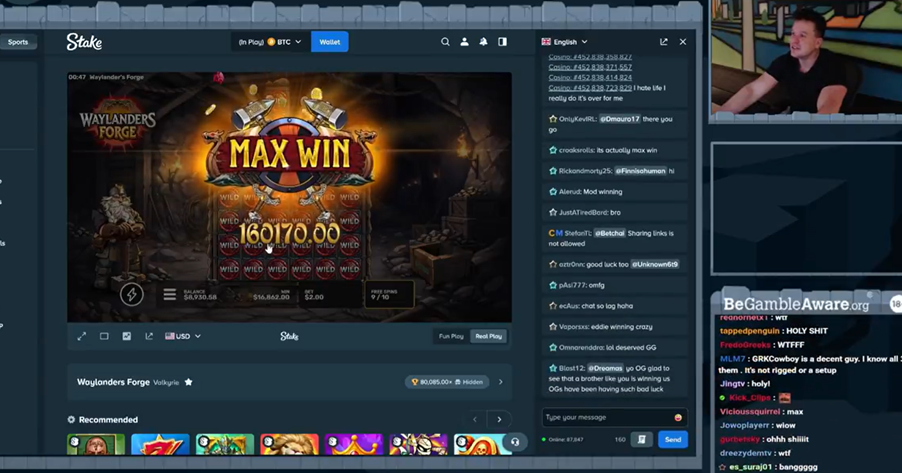The height and width of the screenshot is (473, 902).
Task: Click the Type your message field
Action: click(605, 417)
